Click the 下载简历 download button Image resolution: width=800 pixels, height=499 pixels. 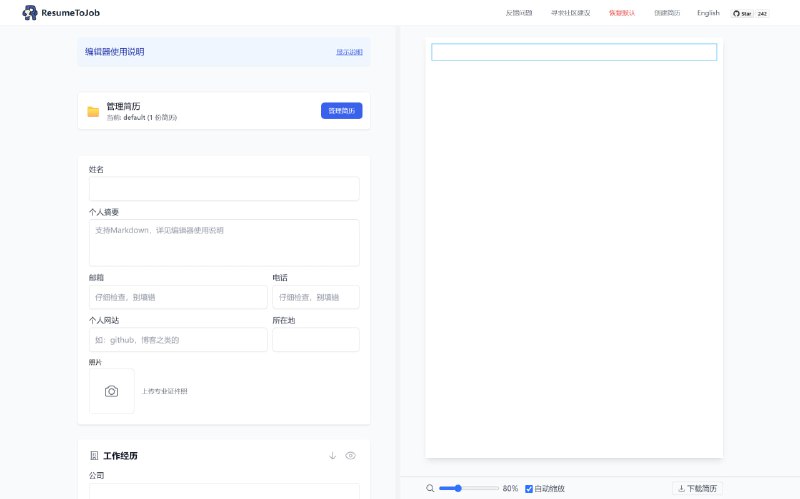[x=697, y=488]
